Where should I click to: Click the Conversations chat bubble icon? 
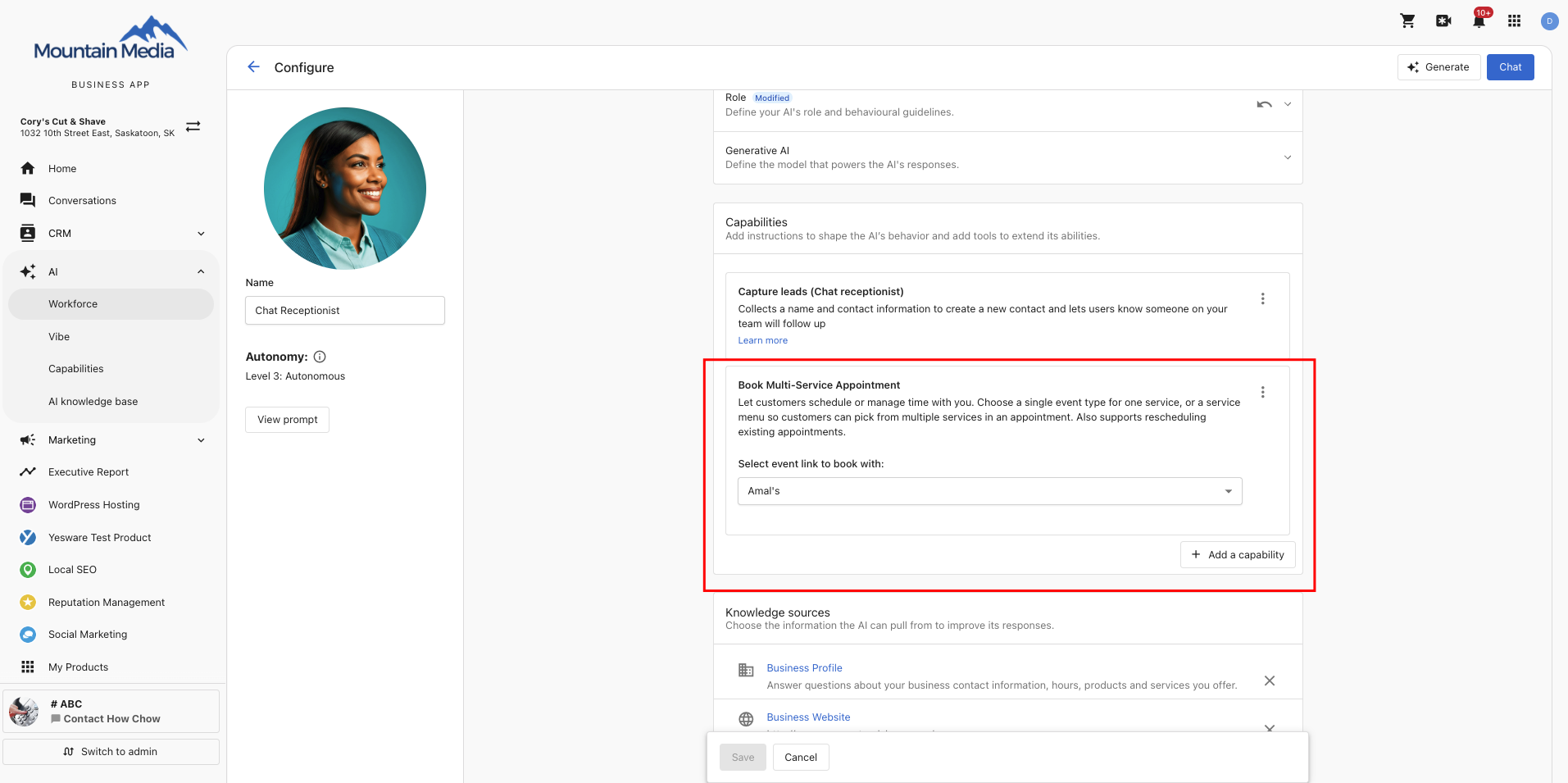(28, 200)
